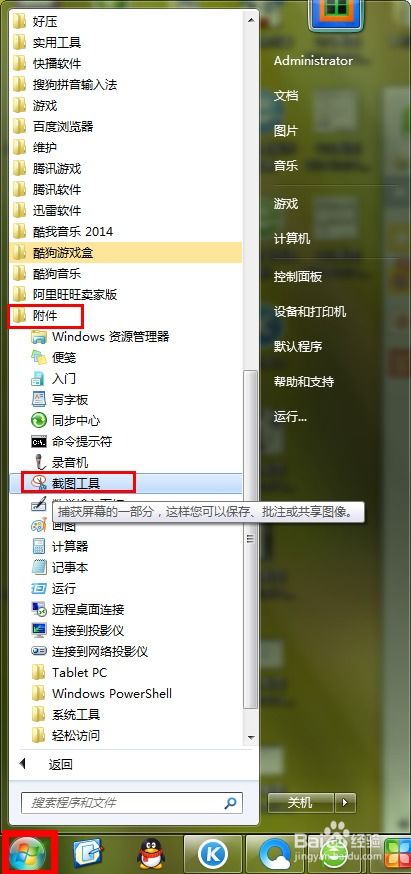This screenshot has width=411, height=874.
Task: Open Notepad (记事本) icon
Action: tap(38, 567)
